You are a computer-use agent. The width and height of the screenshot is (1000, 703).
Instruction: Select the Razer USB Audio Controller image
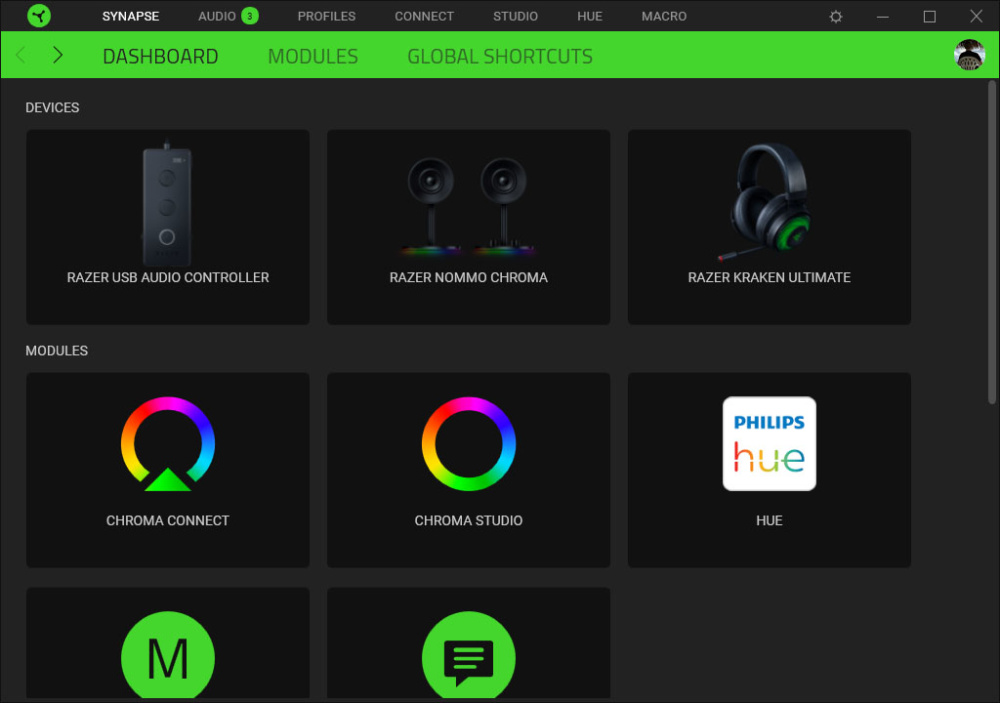pos(167,203)
